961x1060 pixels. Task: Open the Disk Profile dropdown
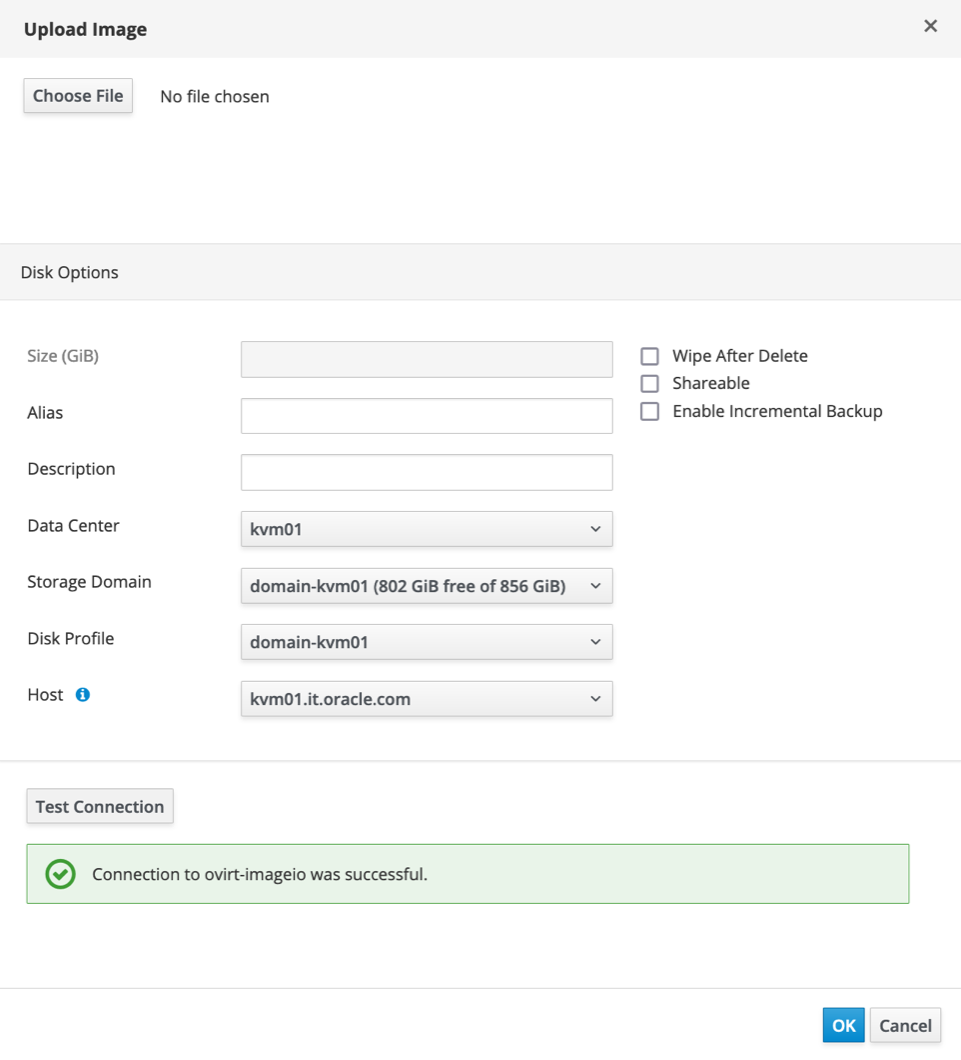click(x=426, y=642)
